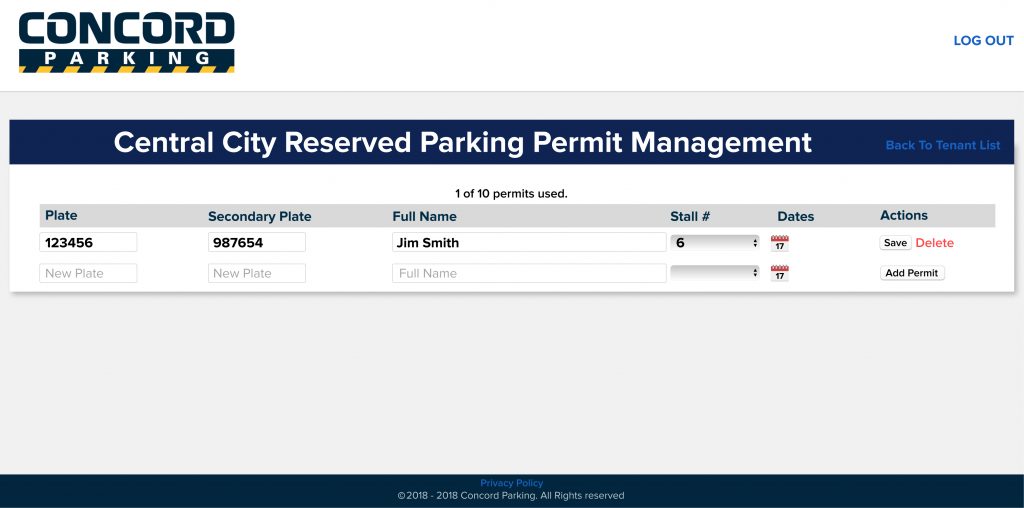Click LOG OUT in top right
The height and width of the screenshot is (508, 1024).
[x=983, y=41]
